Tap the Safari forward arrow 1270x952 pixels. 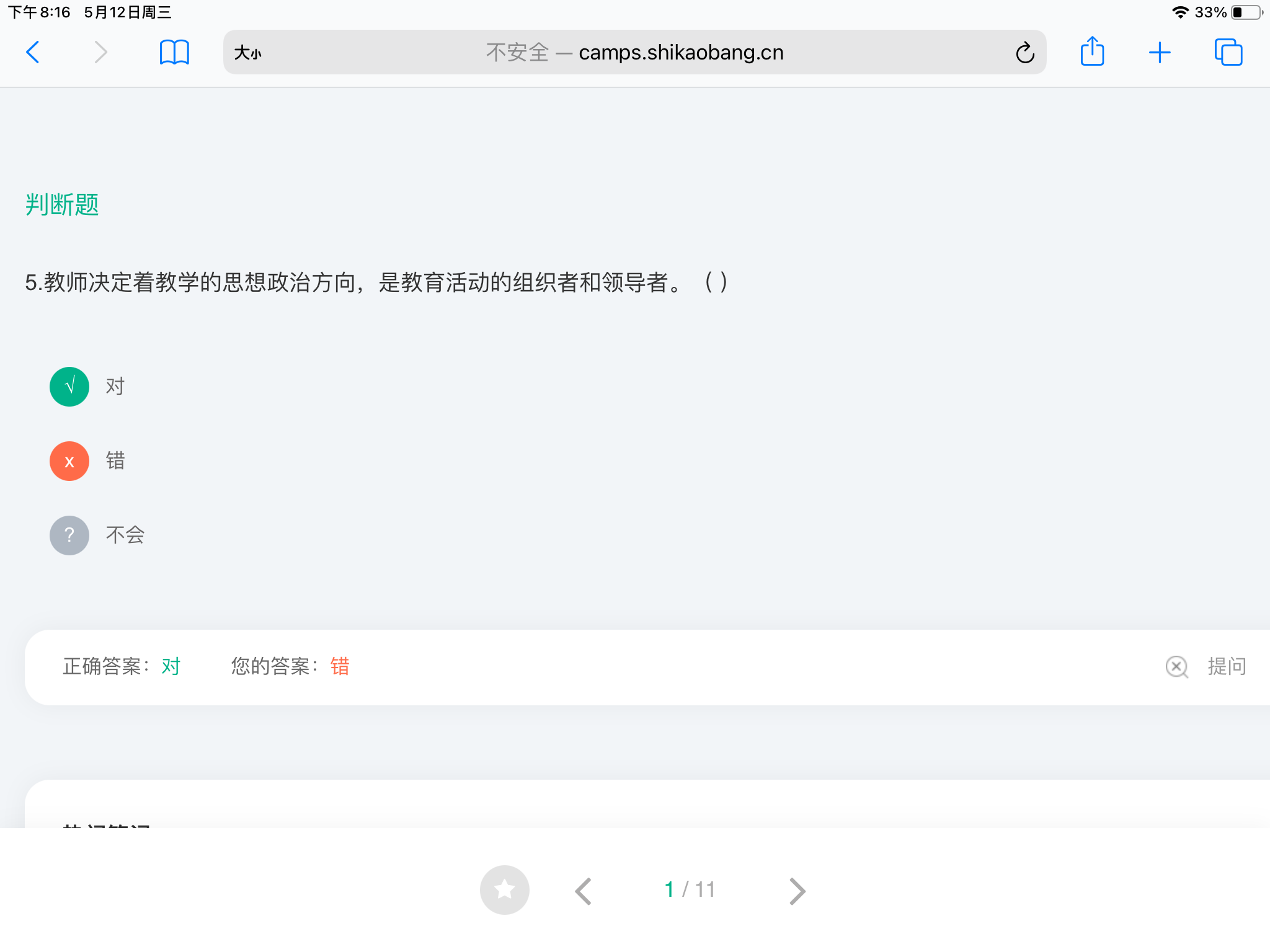(100, 52)
